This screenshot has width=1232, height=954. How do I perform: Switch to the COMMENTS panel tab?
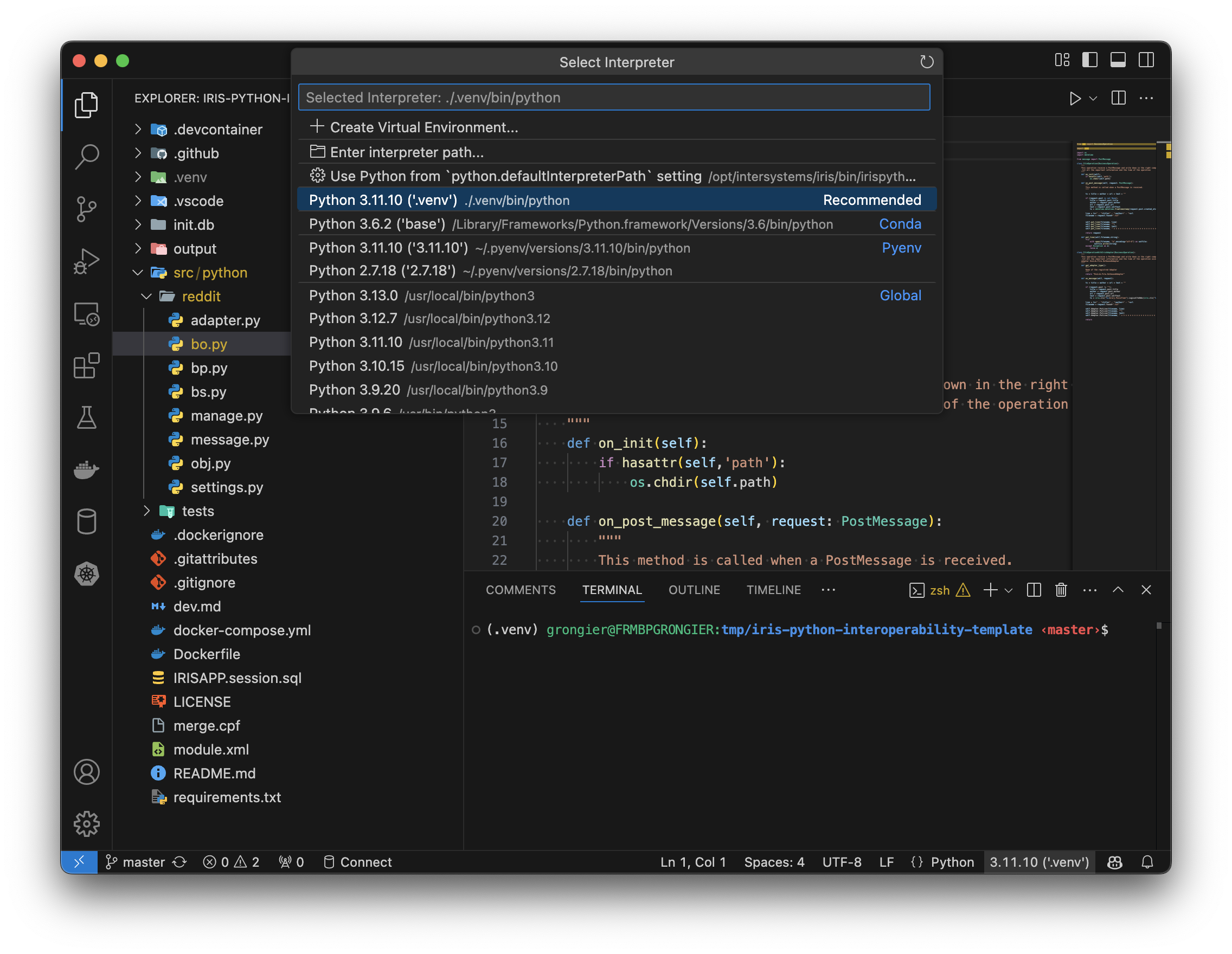(x=520, y=590)
